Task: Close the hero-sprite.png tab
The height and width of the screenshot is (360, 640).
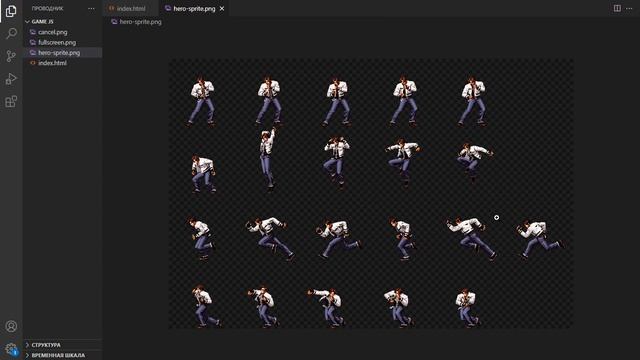Action: (x=222, y=8)
